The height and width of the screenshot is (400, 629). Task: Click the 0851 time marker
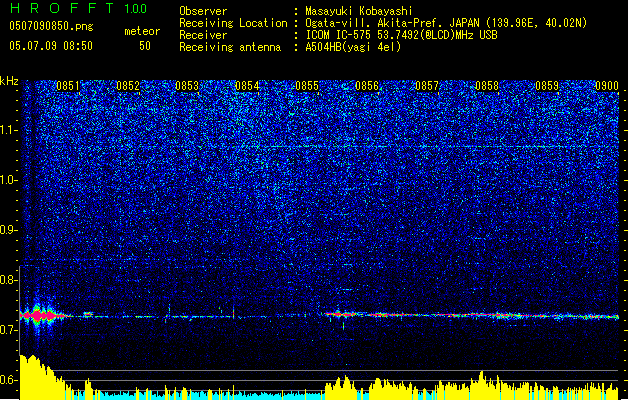68,86
